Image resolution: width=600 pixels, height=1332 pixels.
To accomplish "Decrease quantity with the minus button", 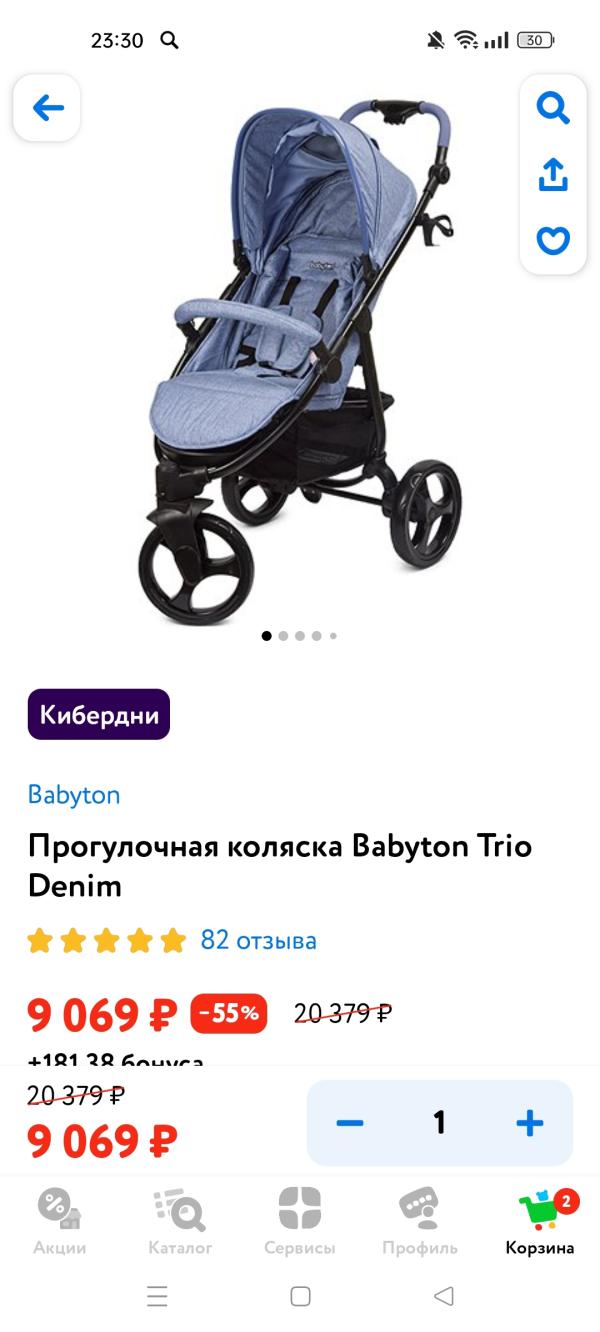I will (x=349, y=1123).
